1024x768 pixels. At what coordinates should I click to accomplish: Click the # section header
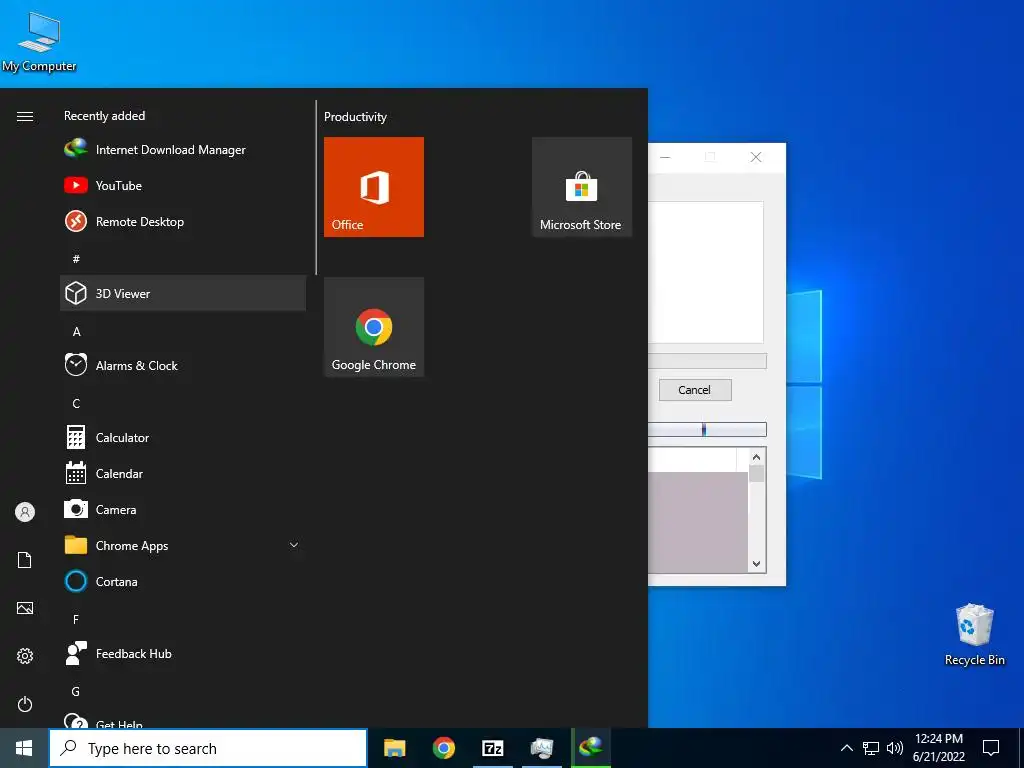pos(76,259)
